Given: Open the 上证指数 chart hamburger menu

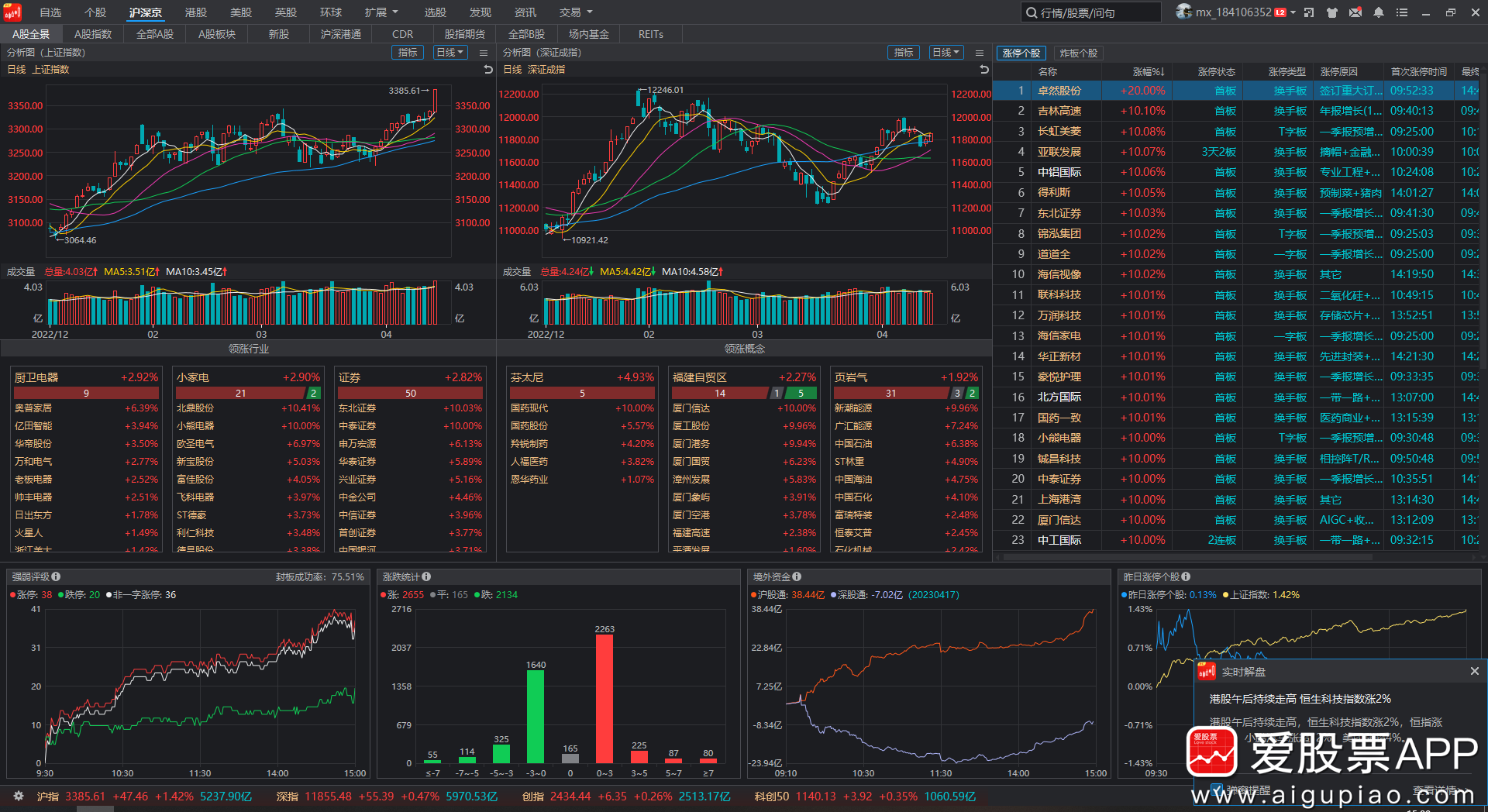Looking at the screenshot, I should (484, 53).
